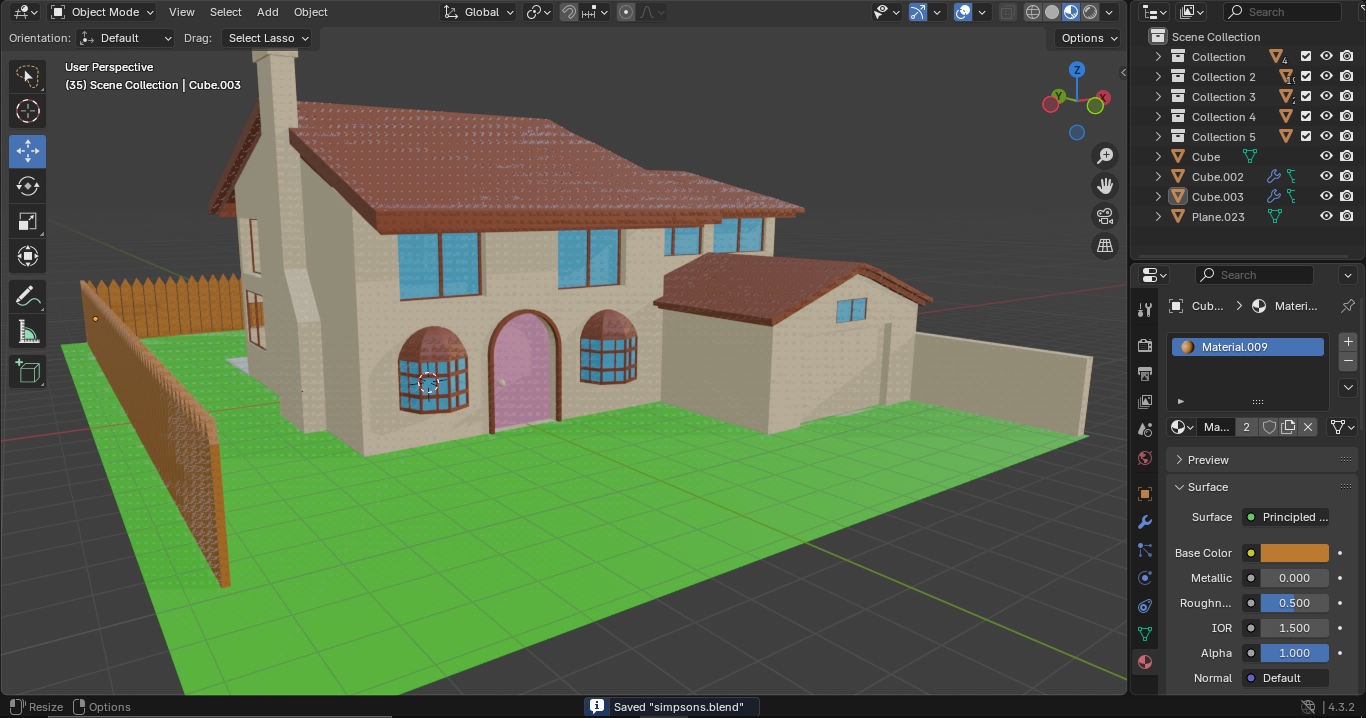This screenshot has height=718, width=1366.
Task: Open the Global transform orientation dropdown
Action: click(x=478, y=12)
